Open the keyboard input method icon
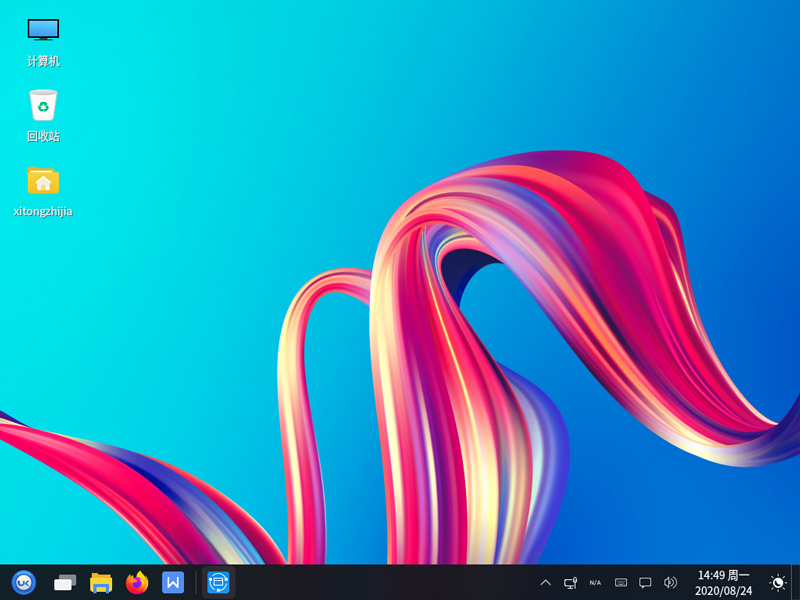800x600 pixels. tap(621, 582)
